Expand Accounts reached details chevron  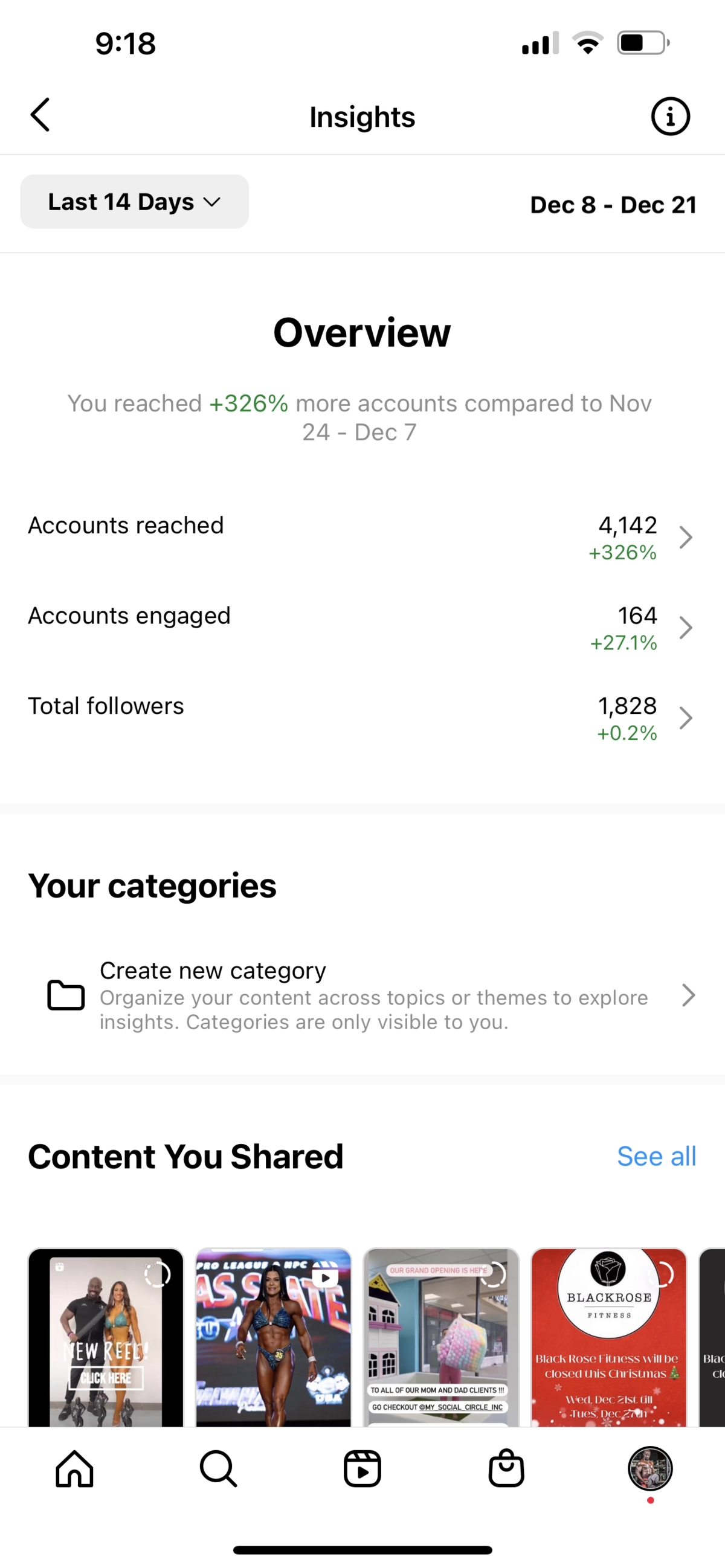(686, 538)
